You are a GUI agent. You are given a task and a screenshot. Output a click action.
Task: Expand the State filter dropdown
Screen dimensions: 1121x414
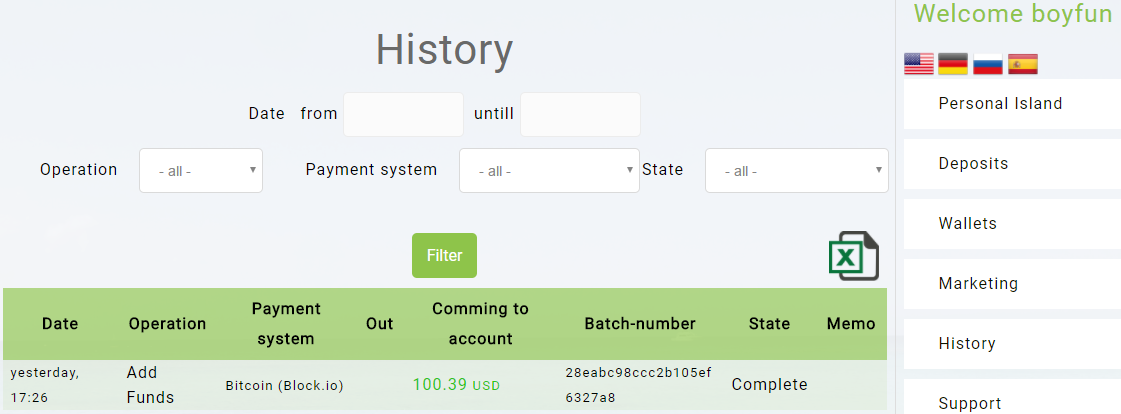(x=796, y=171)
